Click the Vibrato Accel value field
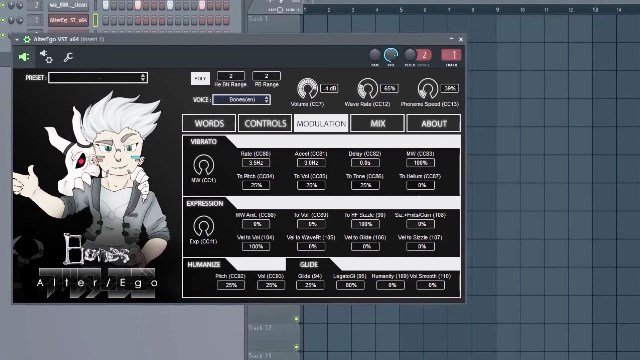This screenshot has width=640, height=360. pos(311,163)
